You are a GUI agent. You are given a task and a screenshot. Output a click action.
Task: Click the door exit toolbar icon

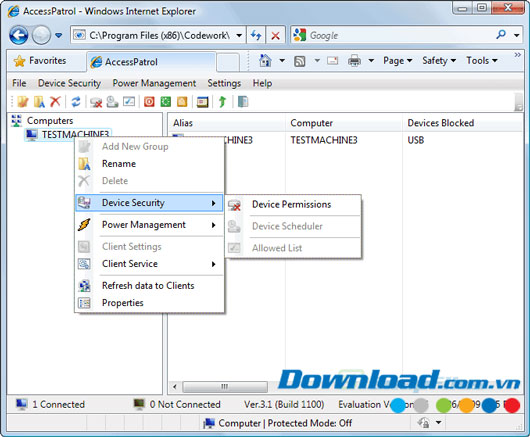[243, 101]
